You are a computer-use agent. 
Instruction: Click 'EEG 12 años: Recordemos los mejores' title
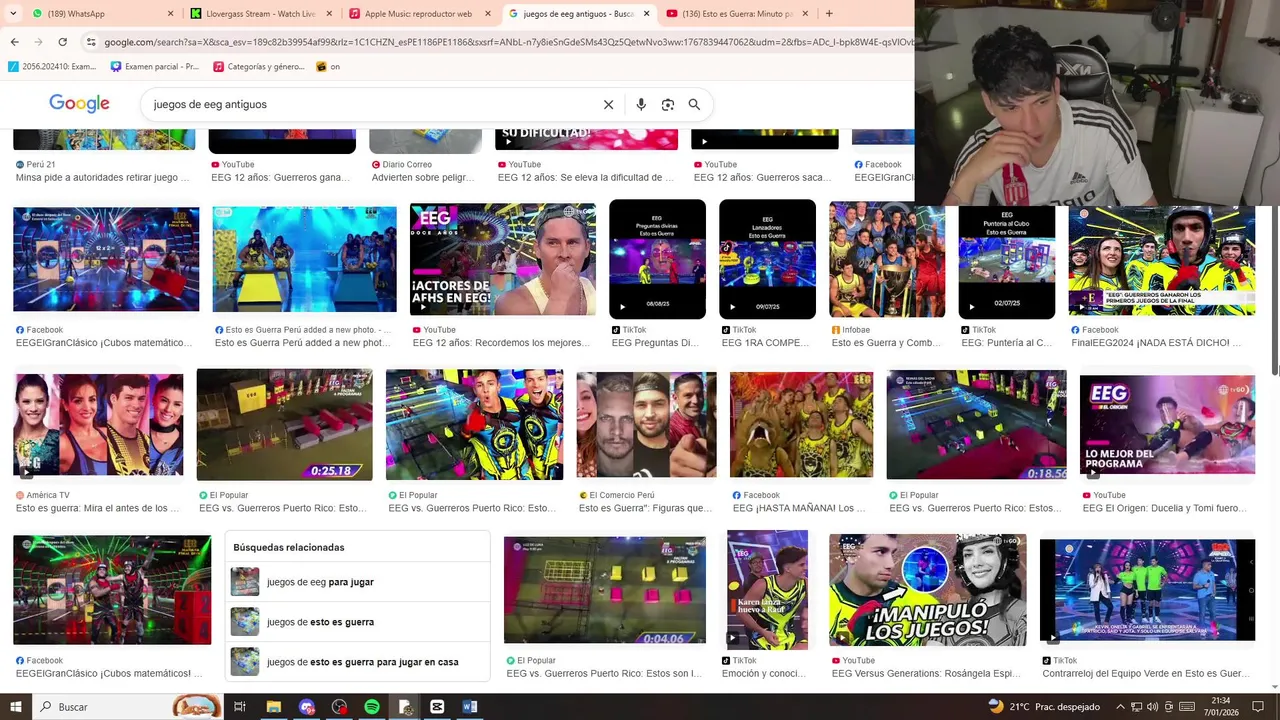pyautogui.click(x=501, y=343)
